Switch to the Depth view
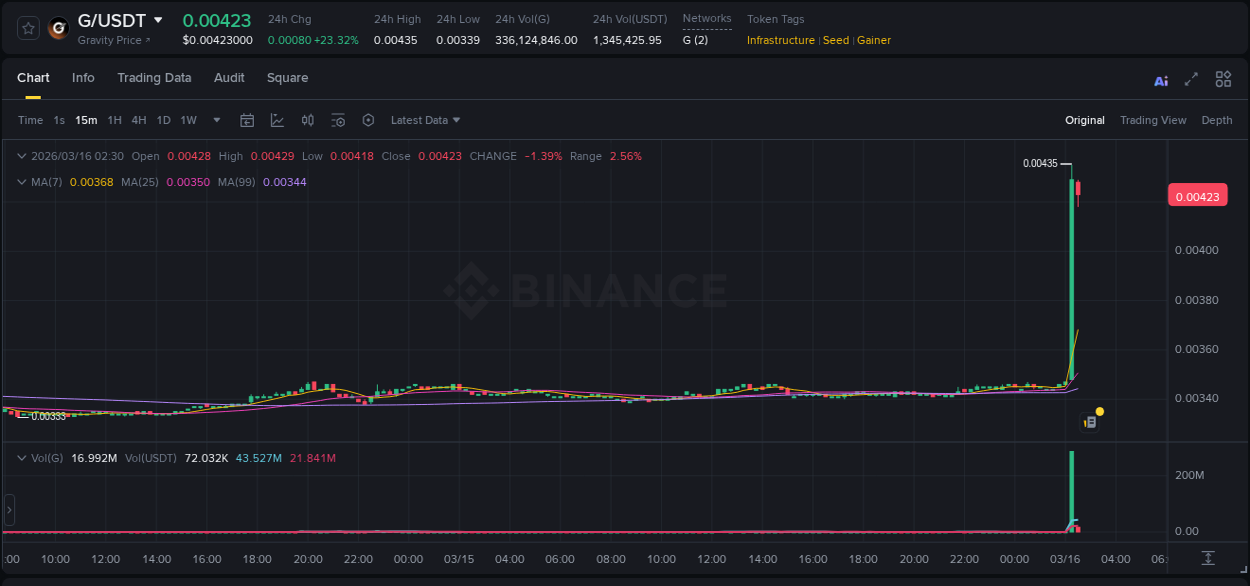This screenshot has width=1250, height=586. point(1216,120)
